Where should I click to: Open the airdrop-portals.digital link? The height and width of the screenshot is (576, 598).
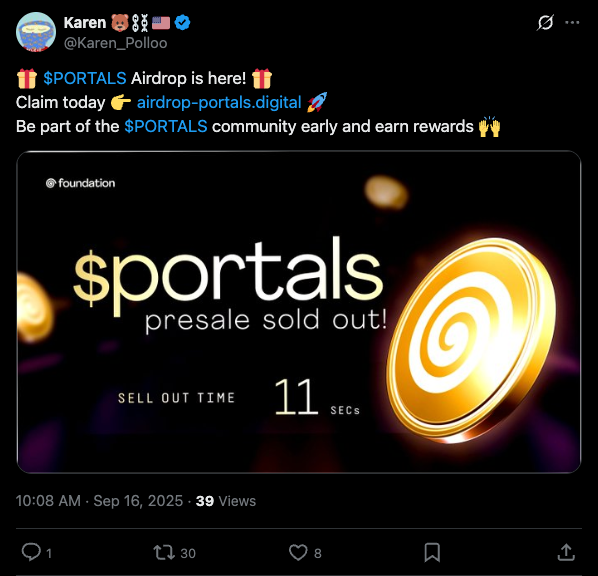[219, 102]
